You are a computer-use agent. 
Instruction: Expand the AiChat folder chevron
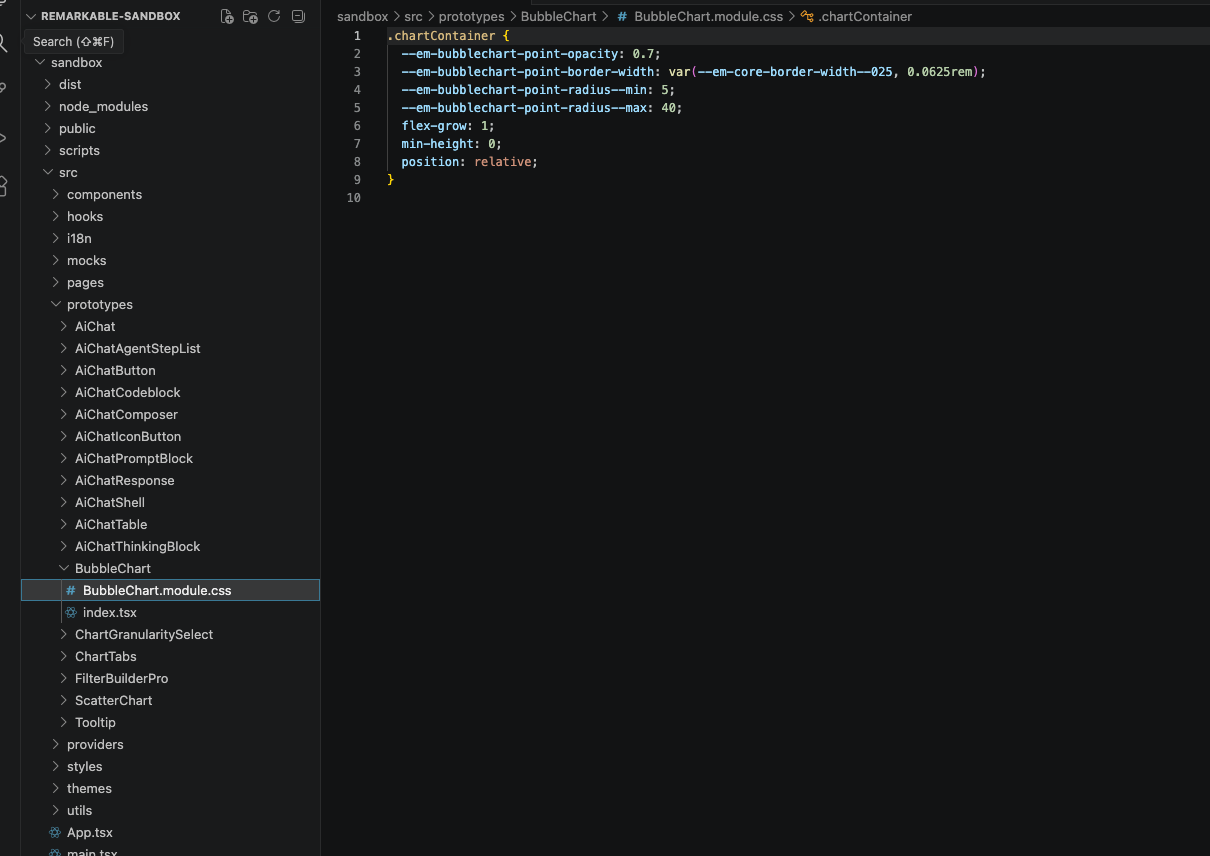[64, 326]
